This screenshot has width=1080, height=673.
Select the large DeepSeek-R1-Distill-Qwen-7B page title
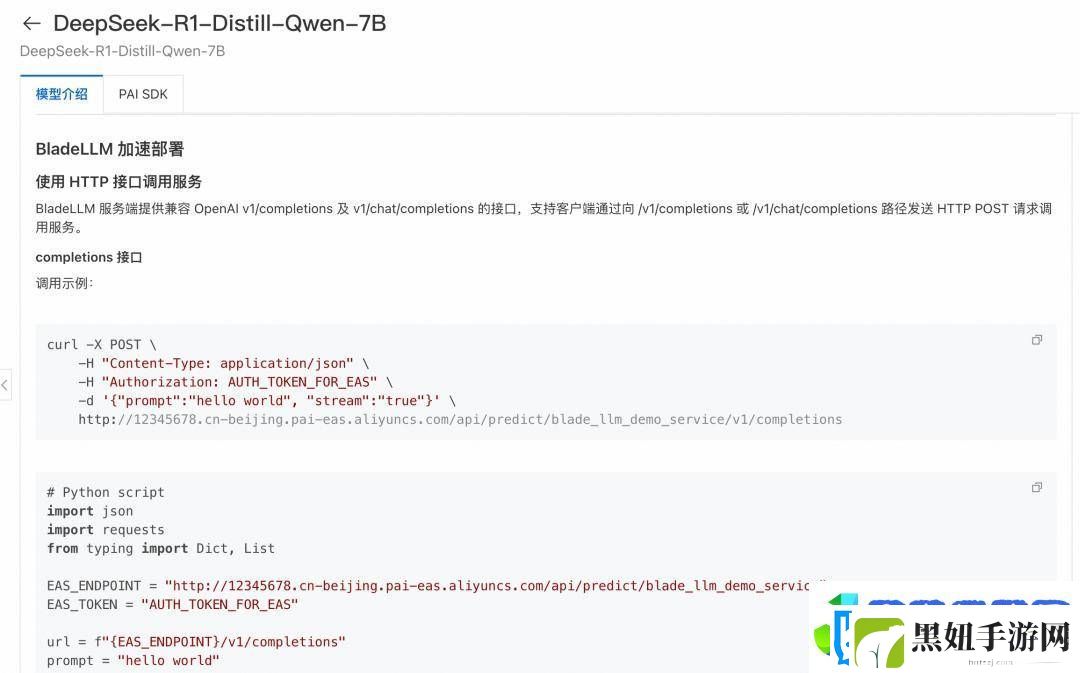click(x=220, y=23)
